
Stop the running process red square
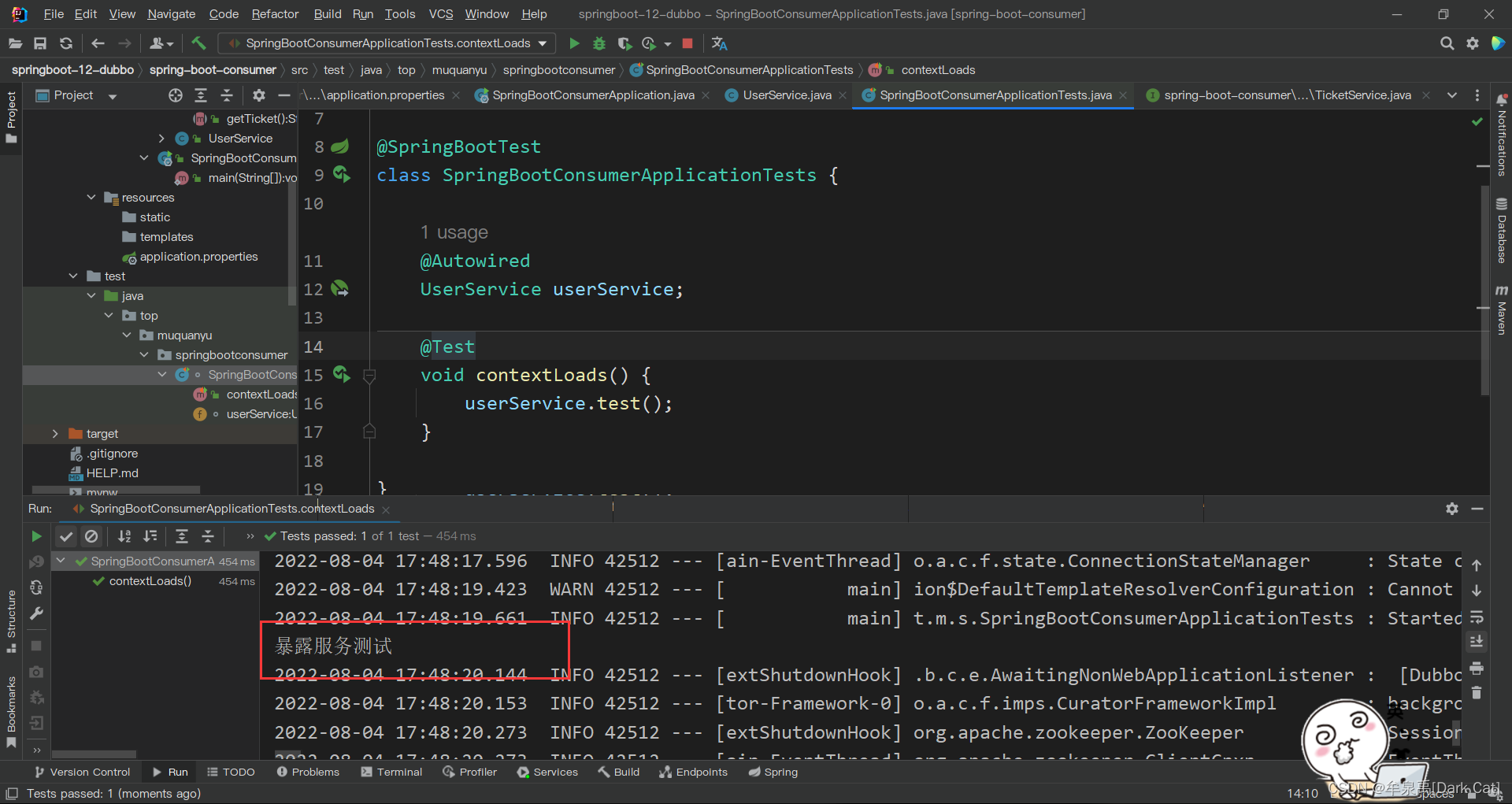coord(687,43)
